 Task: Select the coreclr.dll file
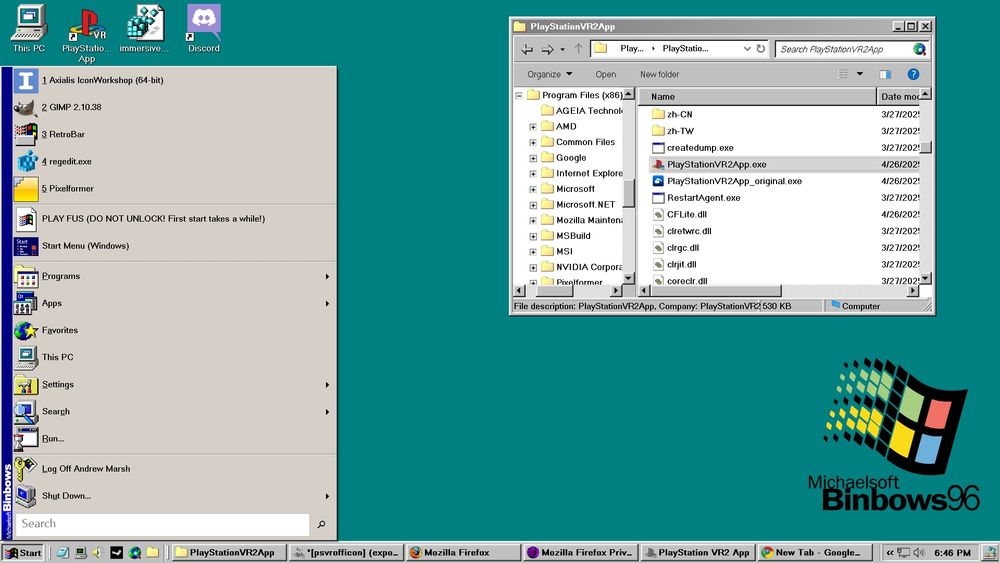(680, 281)
